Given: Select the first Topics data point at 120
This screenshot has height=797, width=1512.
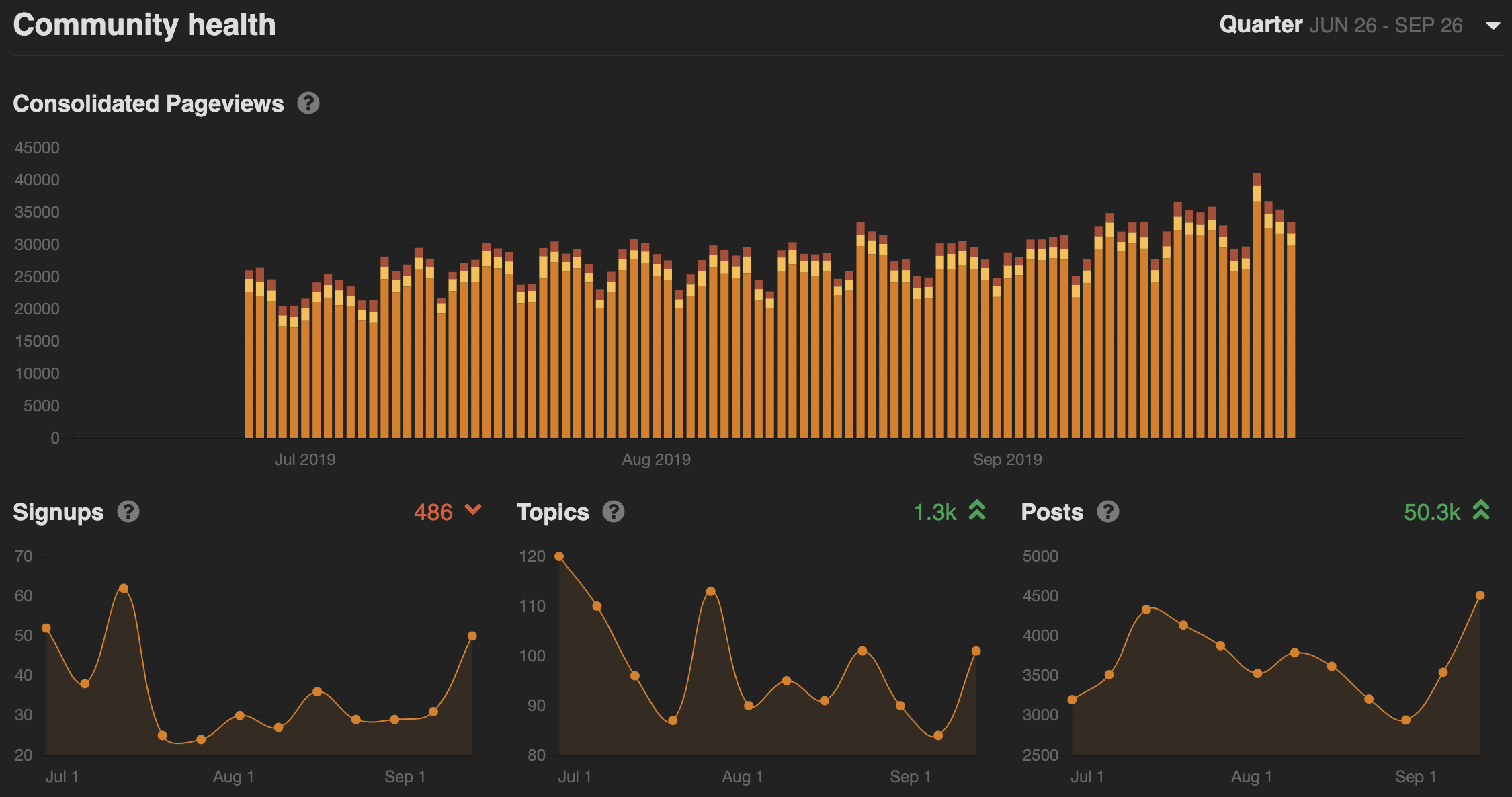Looking at the screenshot, I should tap(559, 556).
